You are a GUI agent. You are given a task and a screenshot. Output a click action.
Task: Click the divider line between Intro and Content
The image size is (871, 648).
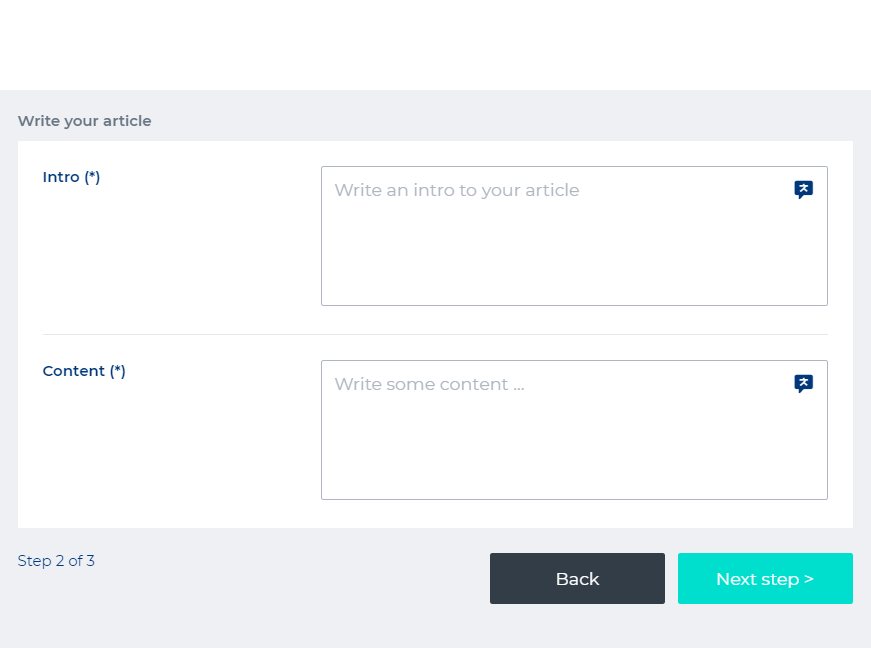point(435,334)
